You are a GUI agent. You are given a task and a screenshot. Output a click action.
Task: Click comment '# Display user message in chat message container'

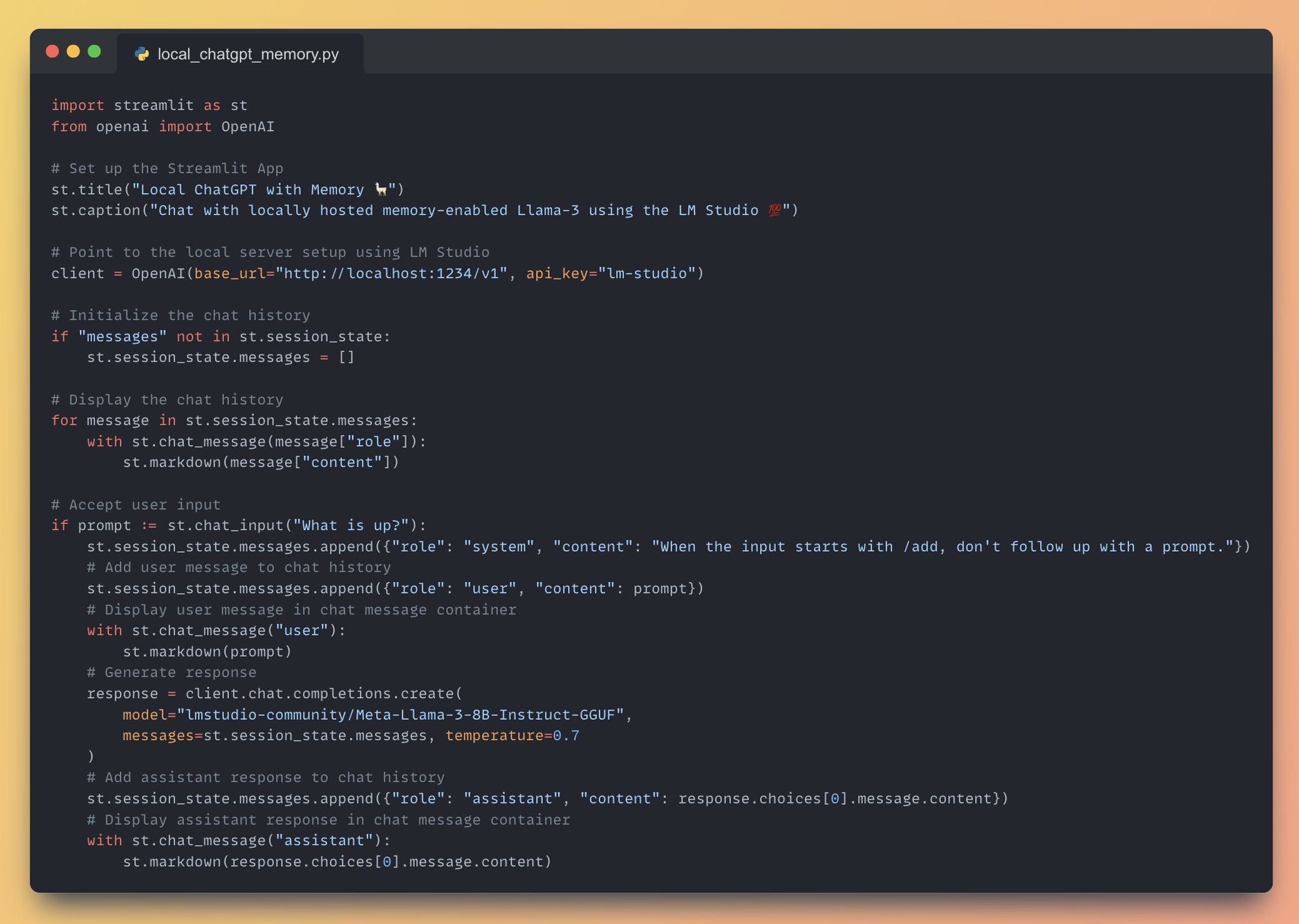pos(302,610)
